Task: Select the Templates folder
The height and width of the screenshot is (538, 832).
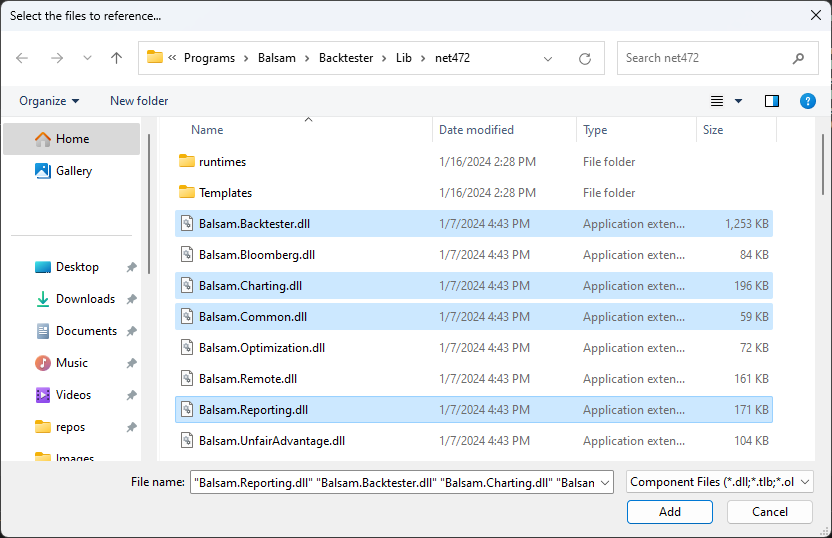Action: (x=474, y=193)
